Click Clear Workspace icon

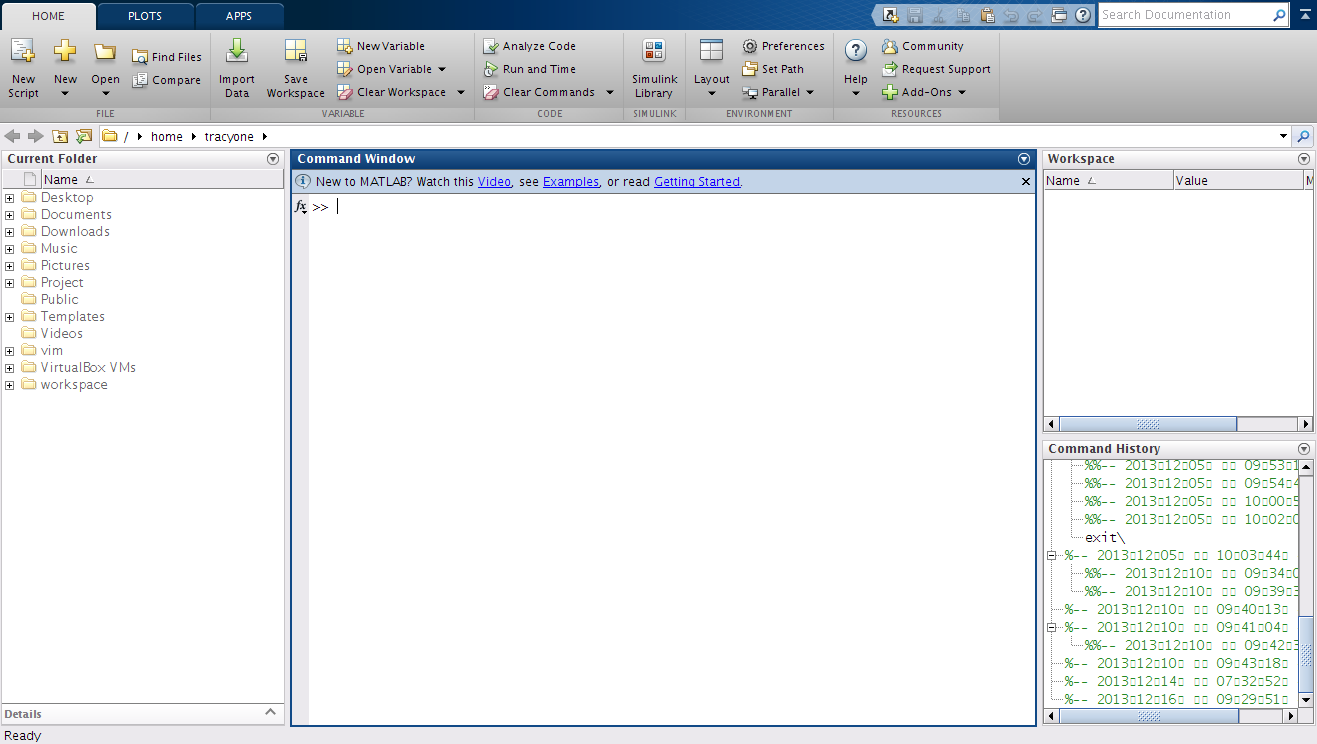[x=345, y=92]
